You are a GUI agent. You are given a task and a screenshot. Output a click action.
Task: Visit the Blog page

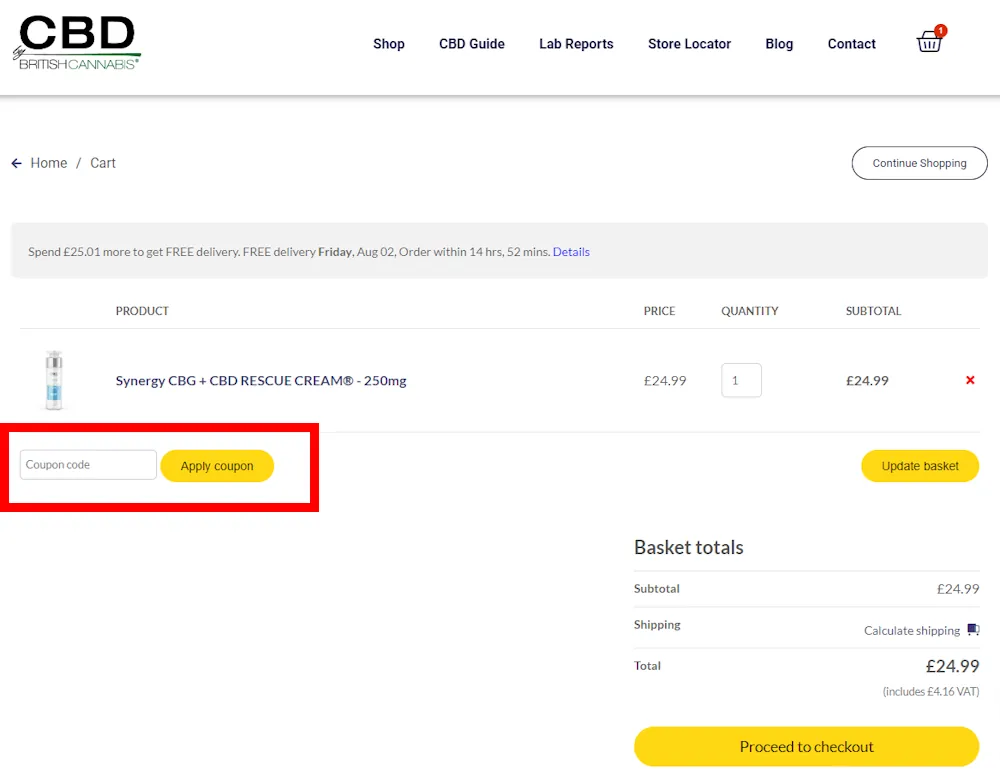pyautogui.click(x=779, y=44)
